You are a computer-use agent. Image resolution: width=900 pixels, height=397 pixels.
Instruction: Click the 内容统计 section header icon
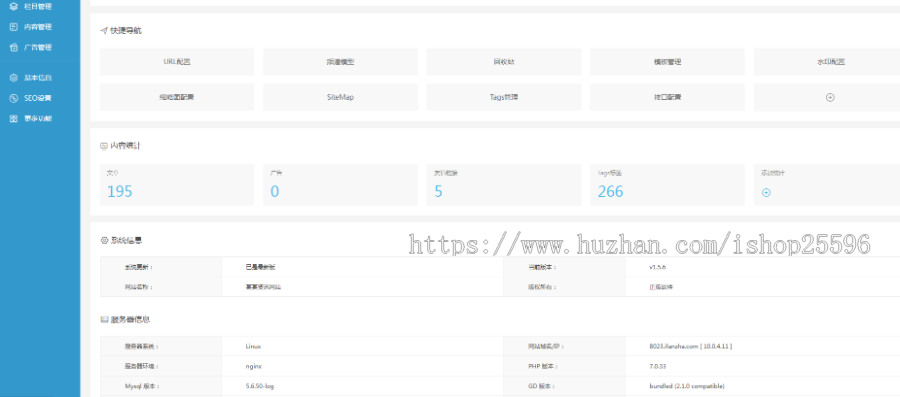pyautogui.click(x=104, y=146)
